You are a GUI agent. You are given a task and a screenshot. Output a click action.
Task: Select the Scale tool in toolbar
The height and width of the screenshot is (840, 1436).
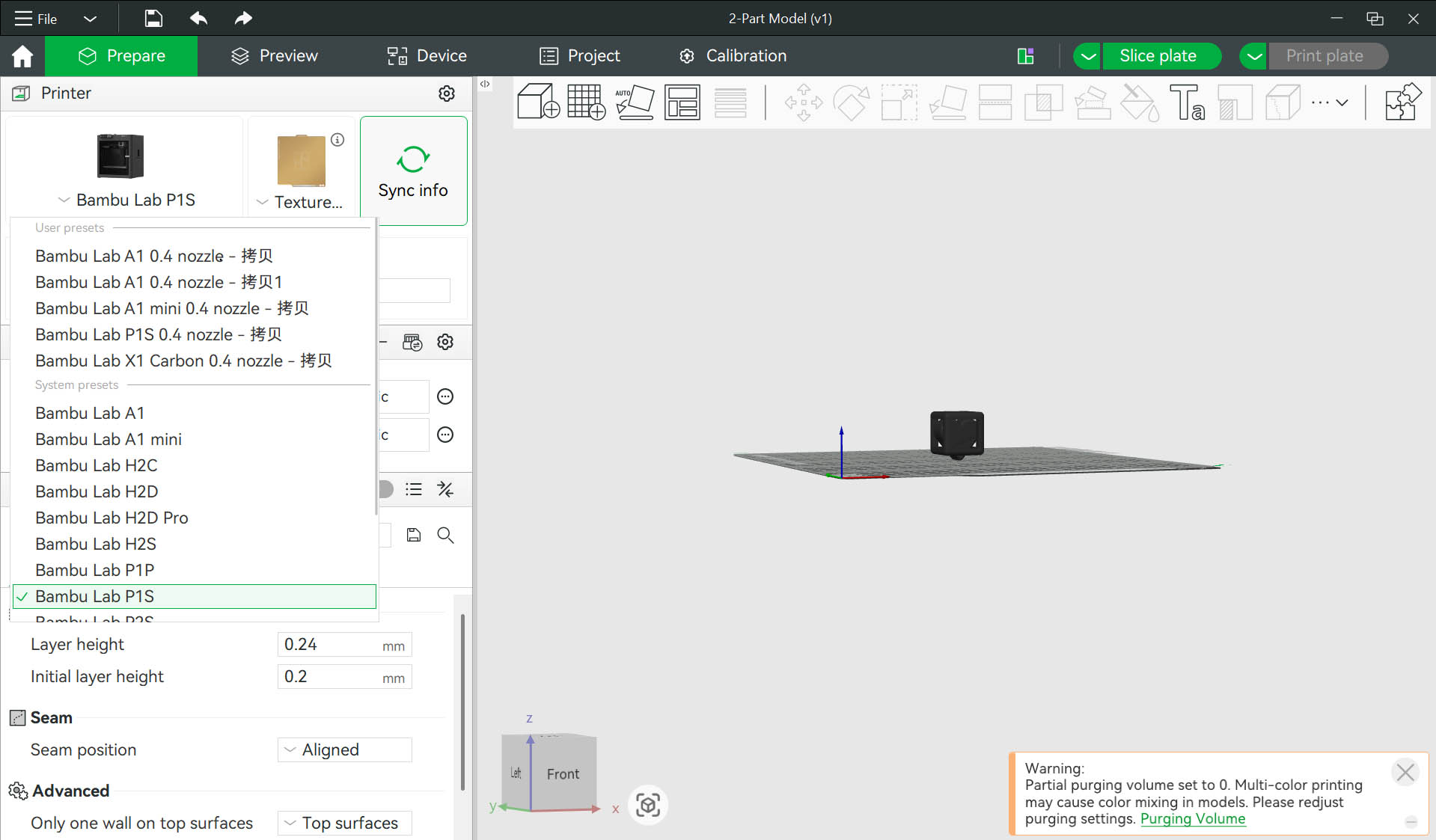pos(899,102)
